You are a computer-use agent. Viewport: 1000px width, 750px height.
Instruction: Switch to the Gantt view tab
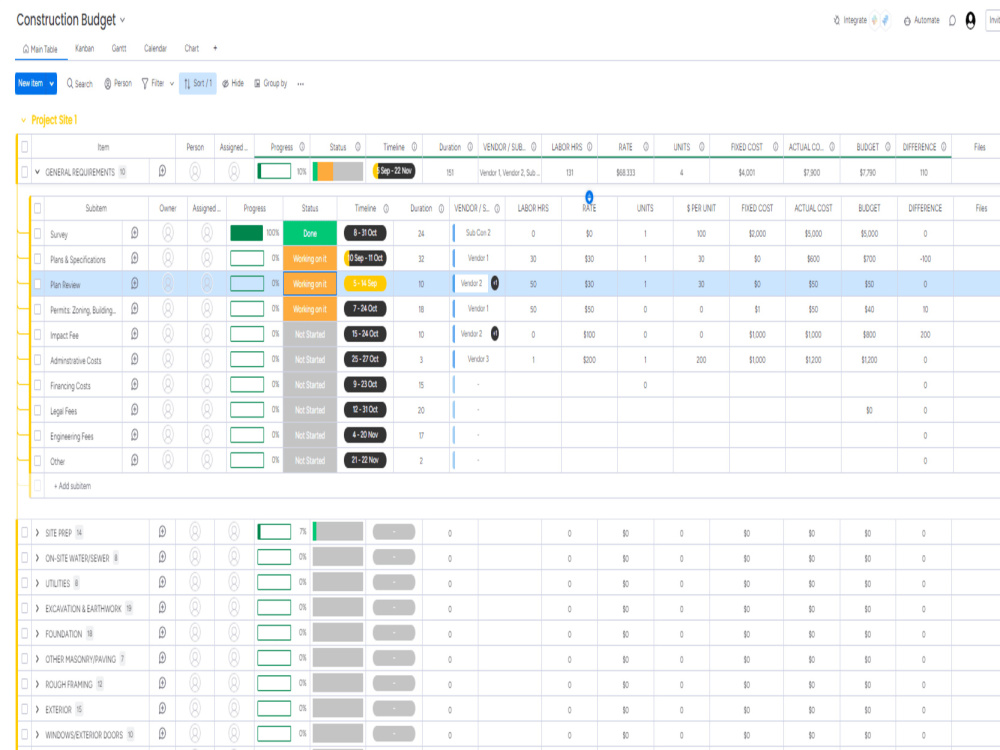coord(119,48)
